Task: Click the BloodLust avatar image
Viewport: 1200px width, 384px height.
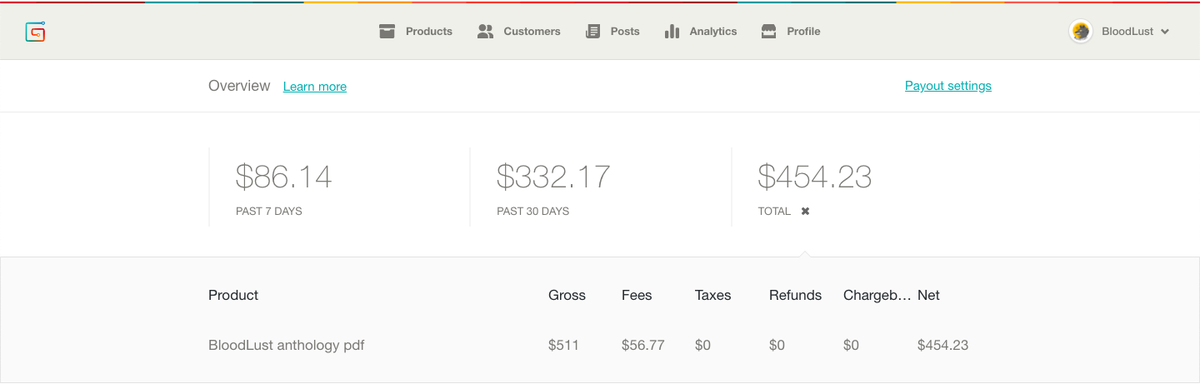Action: coord(1081,32)
